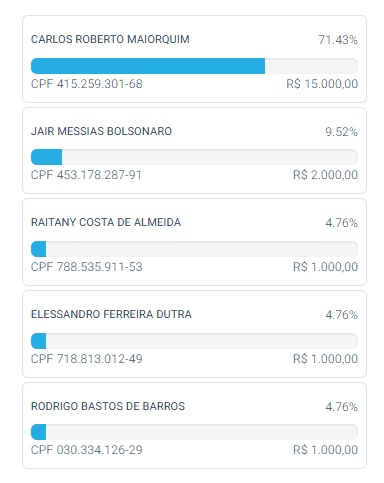Viewport: 384px width, 483px height.
Task: Open the JAIR MESSIAS BOLSONARO entry
Action: click(194, 150)
